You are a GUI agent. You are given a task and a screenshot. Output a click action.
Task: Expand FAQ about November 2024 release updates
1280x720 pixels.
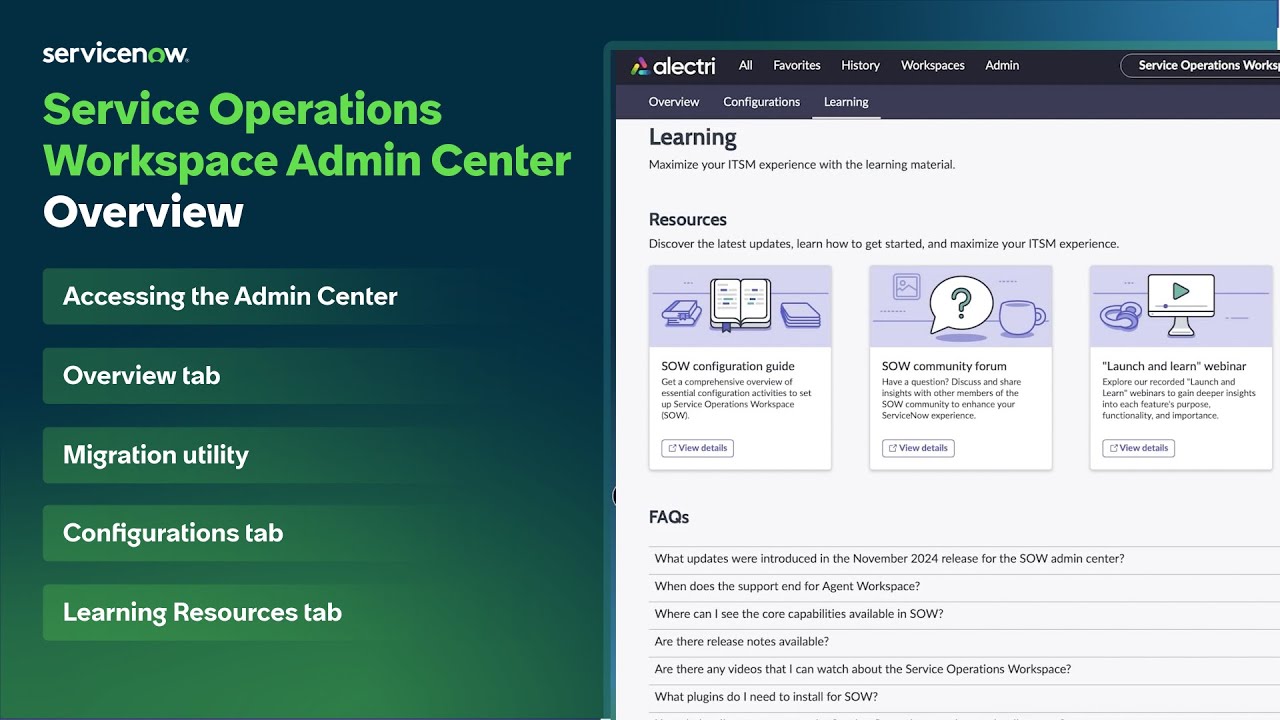(x=964, y=559)
